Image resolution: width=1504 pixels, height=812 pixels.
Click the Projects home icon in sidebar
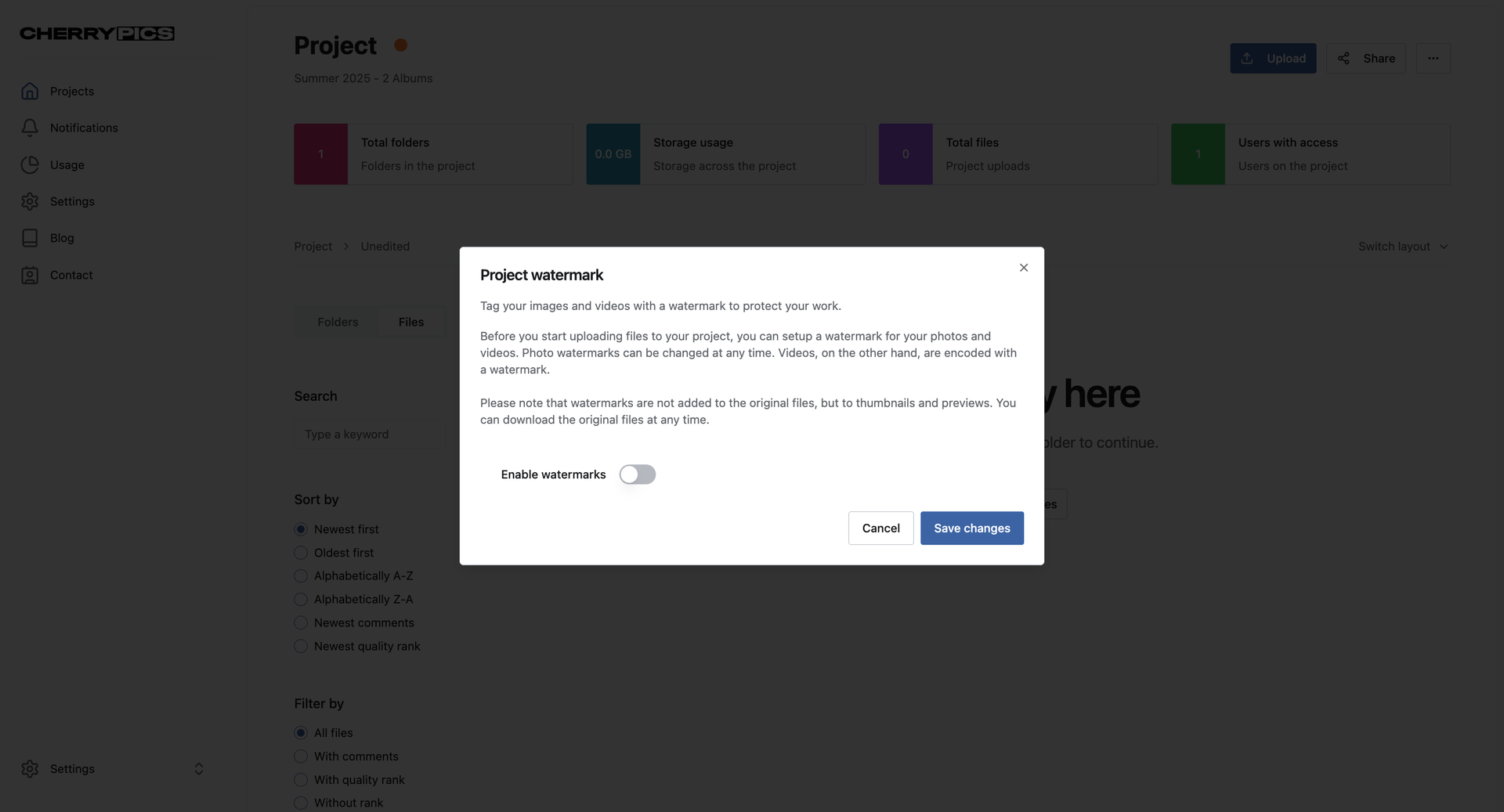coord(30,92)
